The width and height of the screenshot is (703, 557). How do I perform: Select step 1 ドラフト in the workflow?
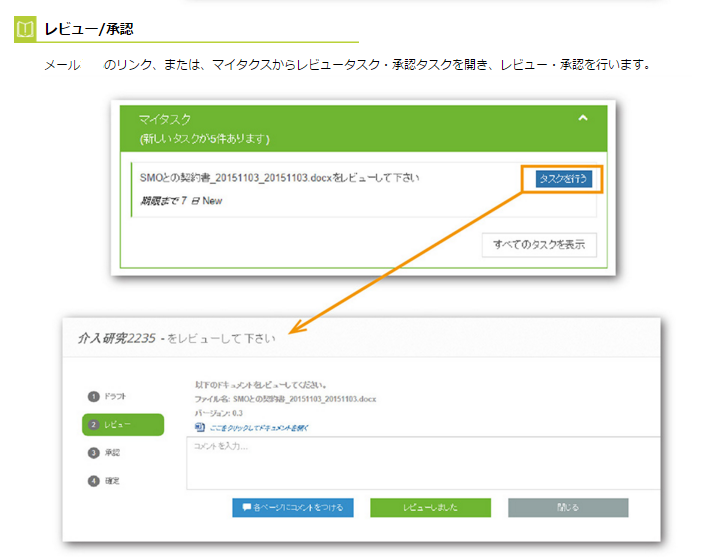coord(107,396)
